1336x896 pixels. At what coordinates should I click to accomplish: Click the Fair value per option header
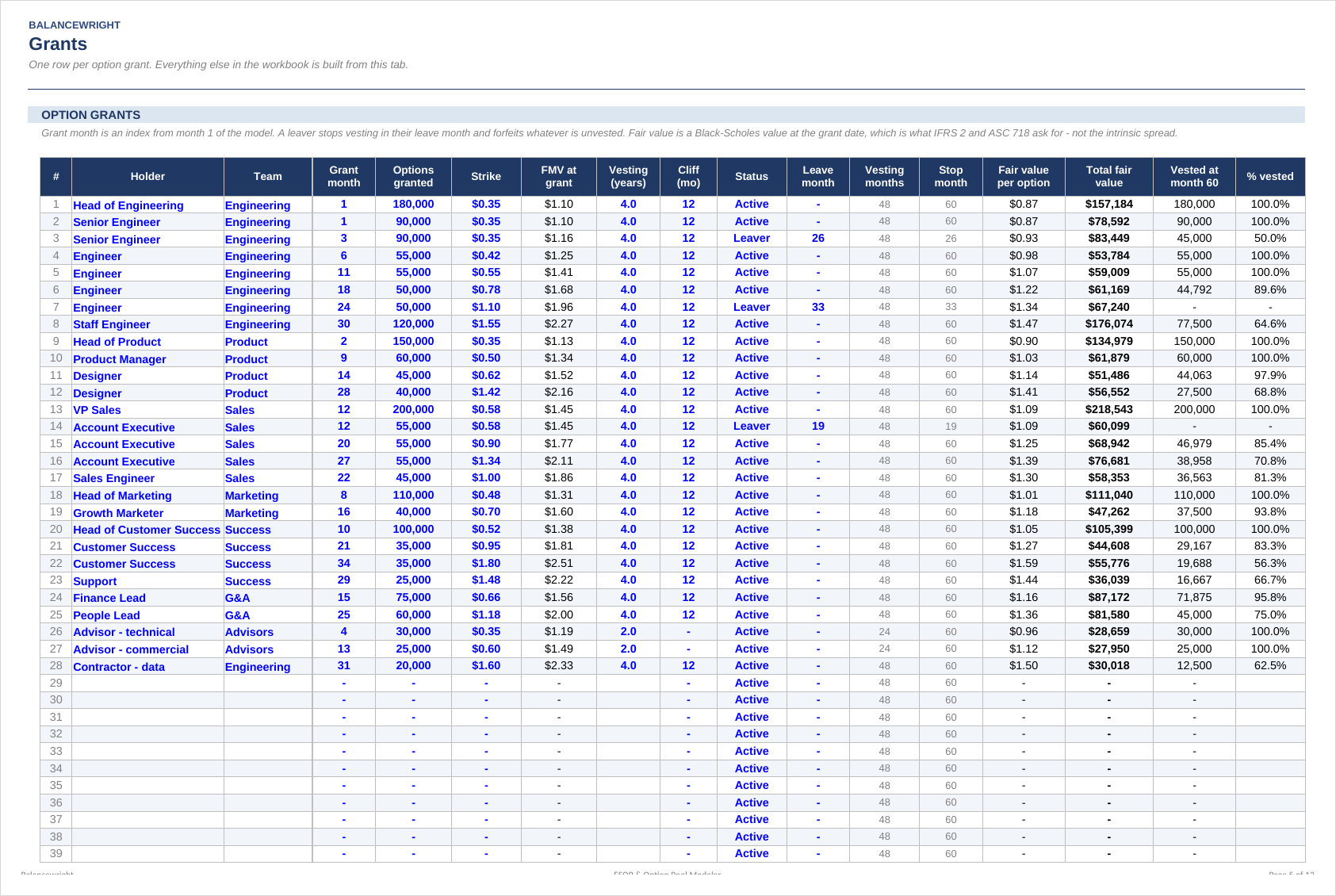coord(1023,177)
